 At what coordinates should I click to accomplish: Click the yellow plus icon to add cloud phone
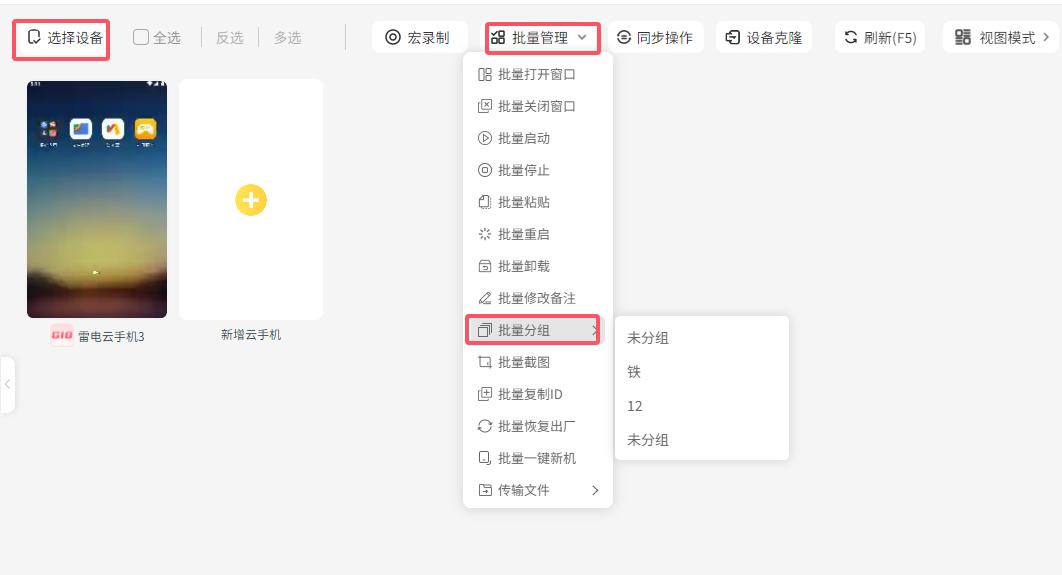[x=250, y=200]
